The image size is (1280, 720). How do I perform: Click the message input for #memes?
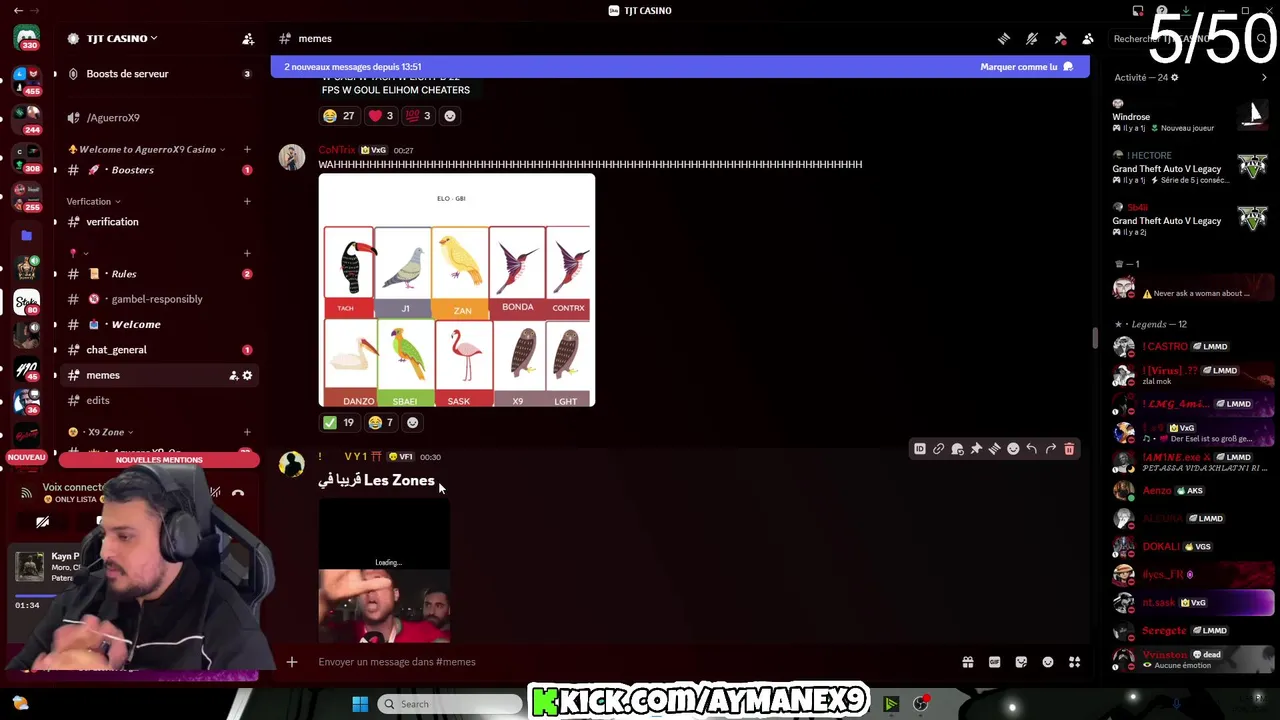click(x=630, y=662)
